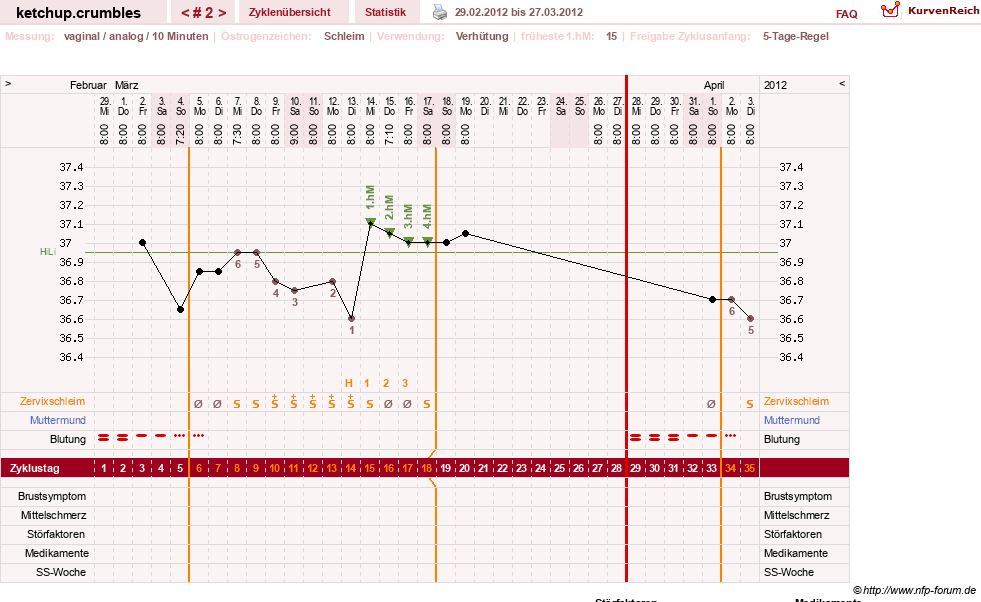Click the Zervixschleim label on the right
This screenshot has width=981, height=602.
796,401
